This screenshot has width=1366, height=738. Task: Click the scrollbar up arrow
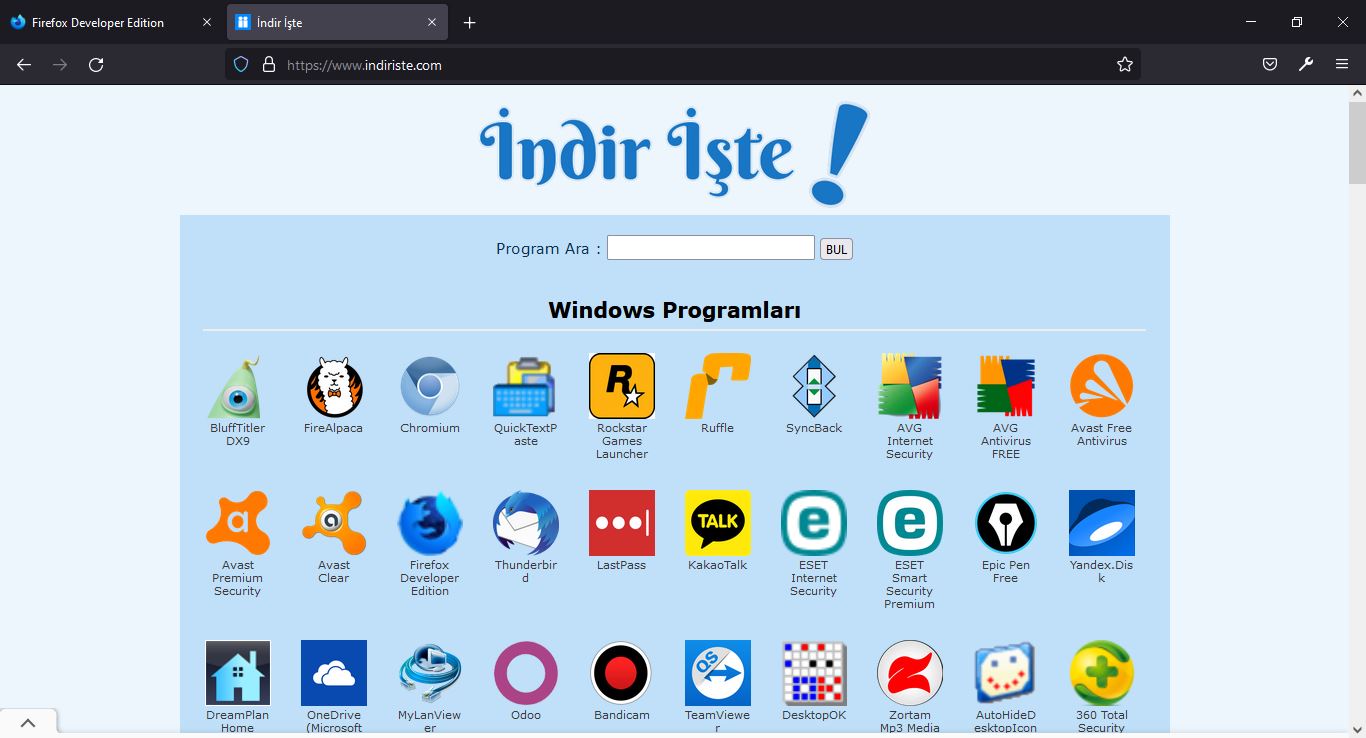(1357, 92)
